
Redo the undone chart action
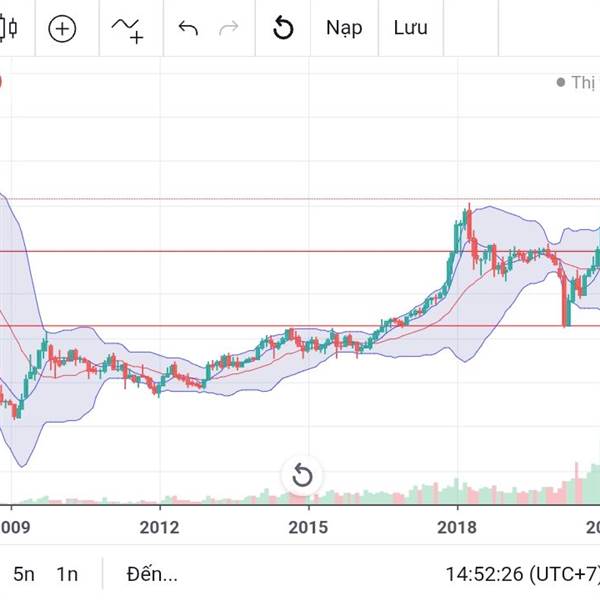click(229, 28)
